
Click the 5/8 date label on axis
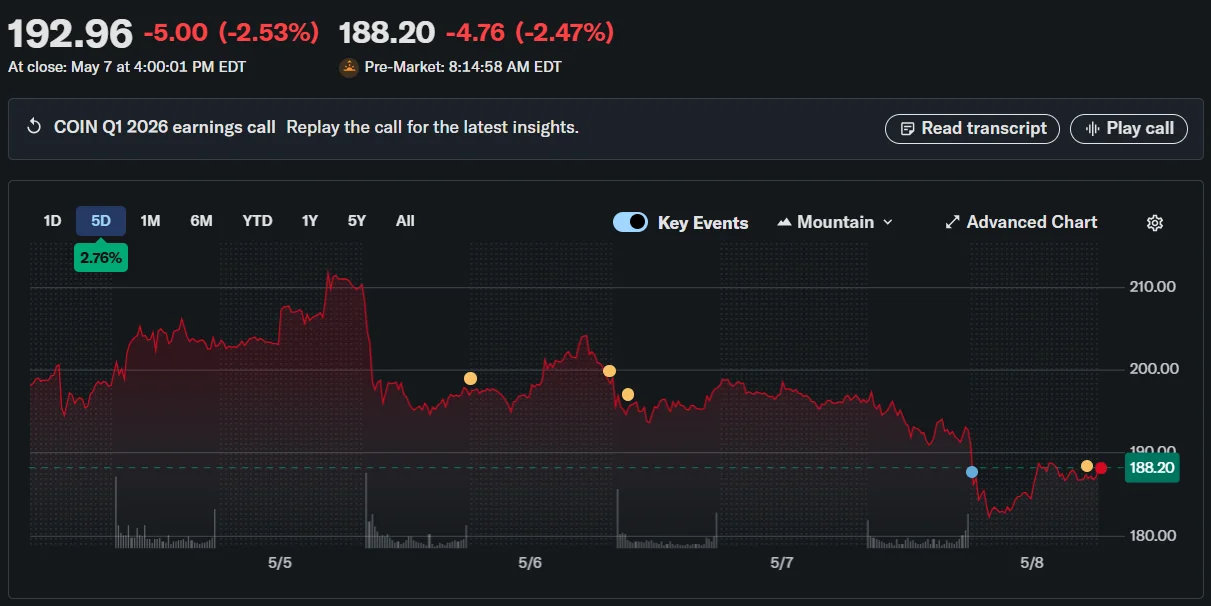tap(1031, 563)
